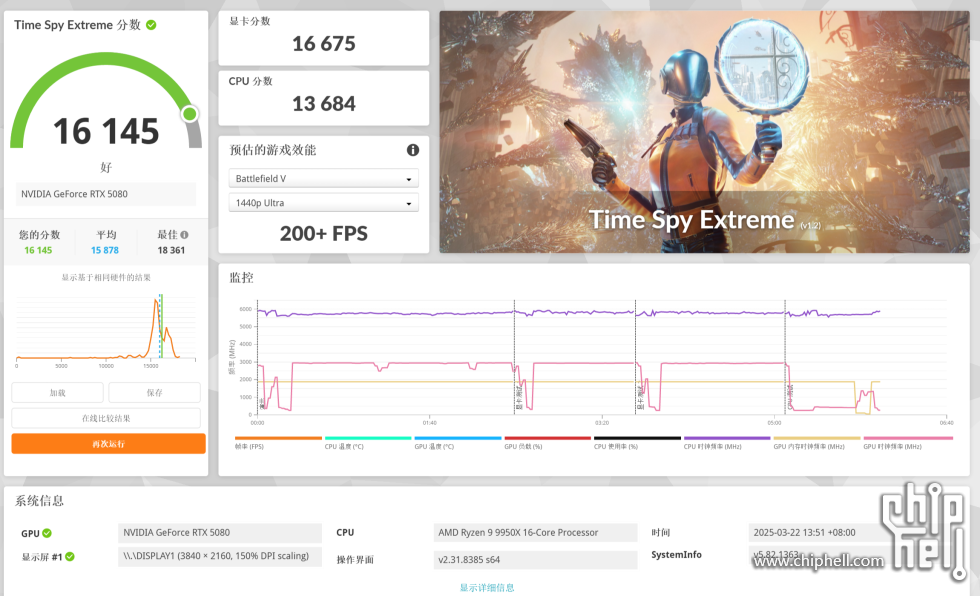Click the Time Spy Extreme artwork banner
980x596 pixels.
click(704, 132)
